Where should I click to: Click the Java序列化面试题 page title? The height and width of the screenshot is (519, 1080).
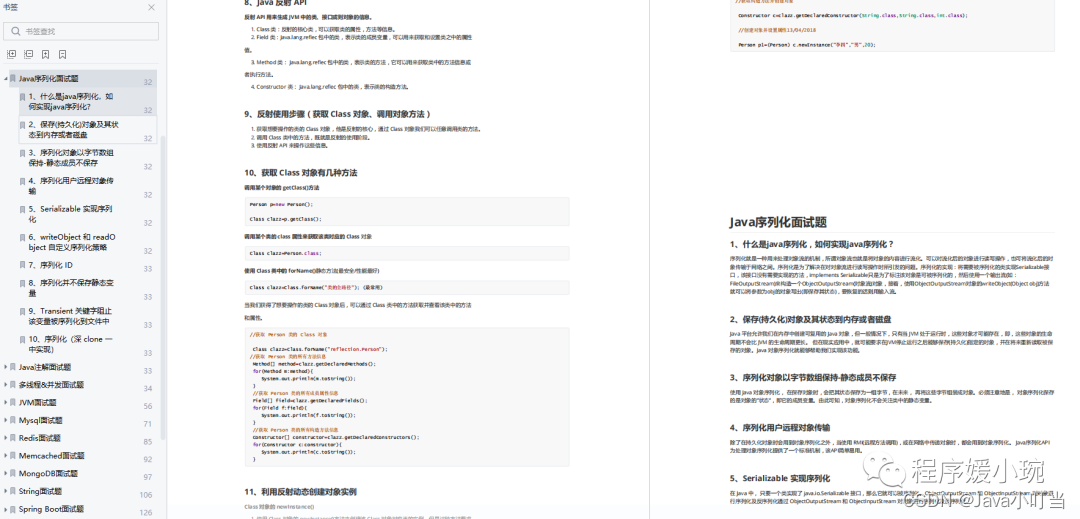(778, 222)
